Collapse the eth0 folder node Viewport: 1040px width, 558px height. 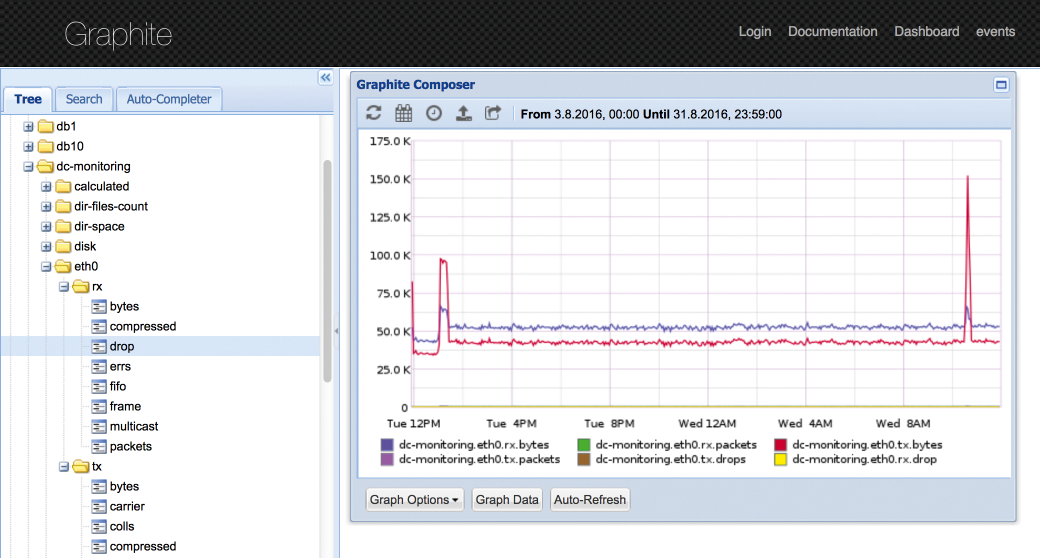(46, 267)
